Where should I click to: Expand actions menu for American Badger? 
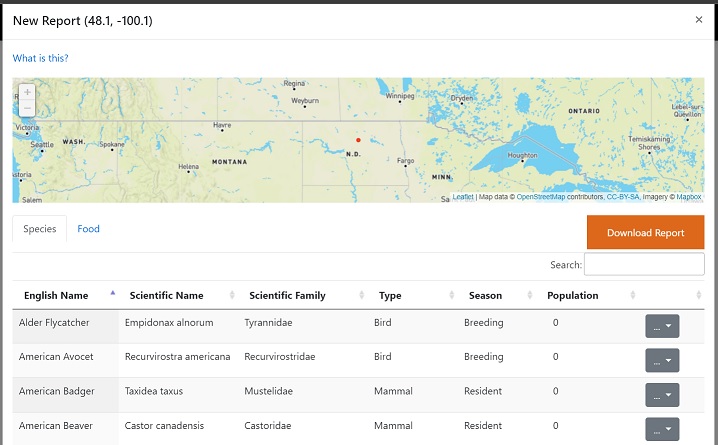pos(662,394)
